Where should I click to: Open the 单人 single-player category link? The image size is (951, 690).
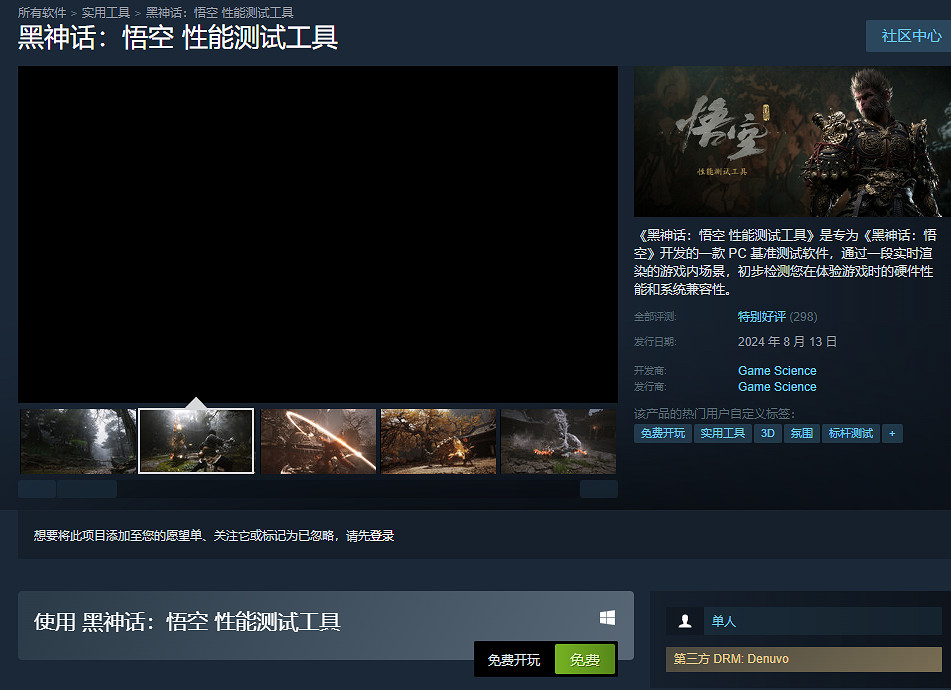click(x=724, y=621)
